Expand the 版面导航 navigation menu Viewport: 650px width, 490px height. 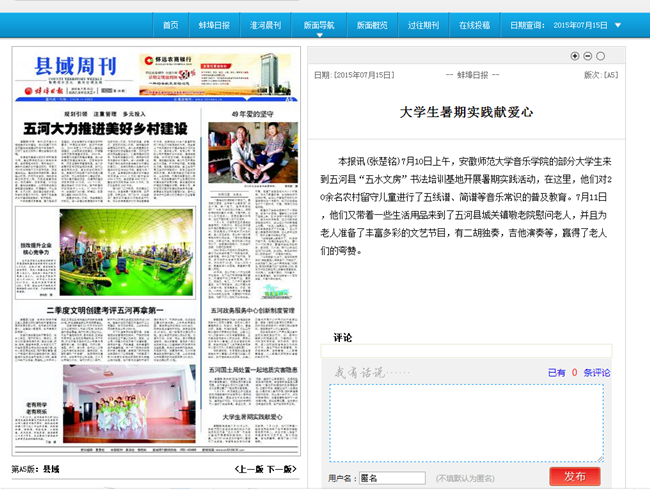click(319, 25)
